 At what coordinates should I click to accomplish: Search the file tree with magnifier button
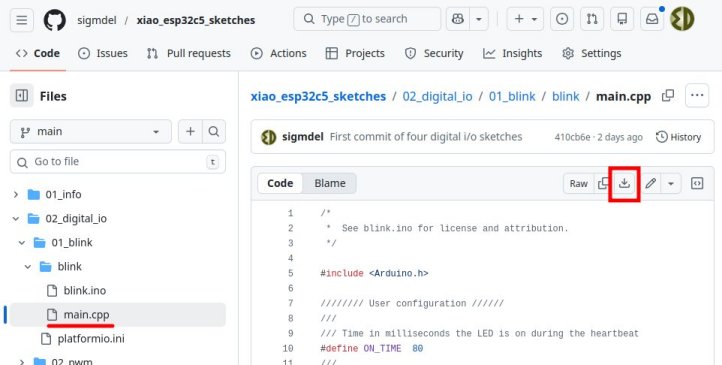(214, 132)
